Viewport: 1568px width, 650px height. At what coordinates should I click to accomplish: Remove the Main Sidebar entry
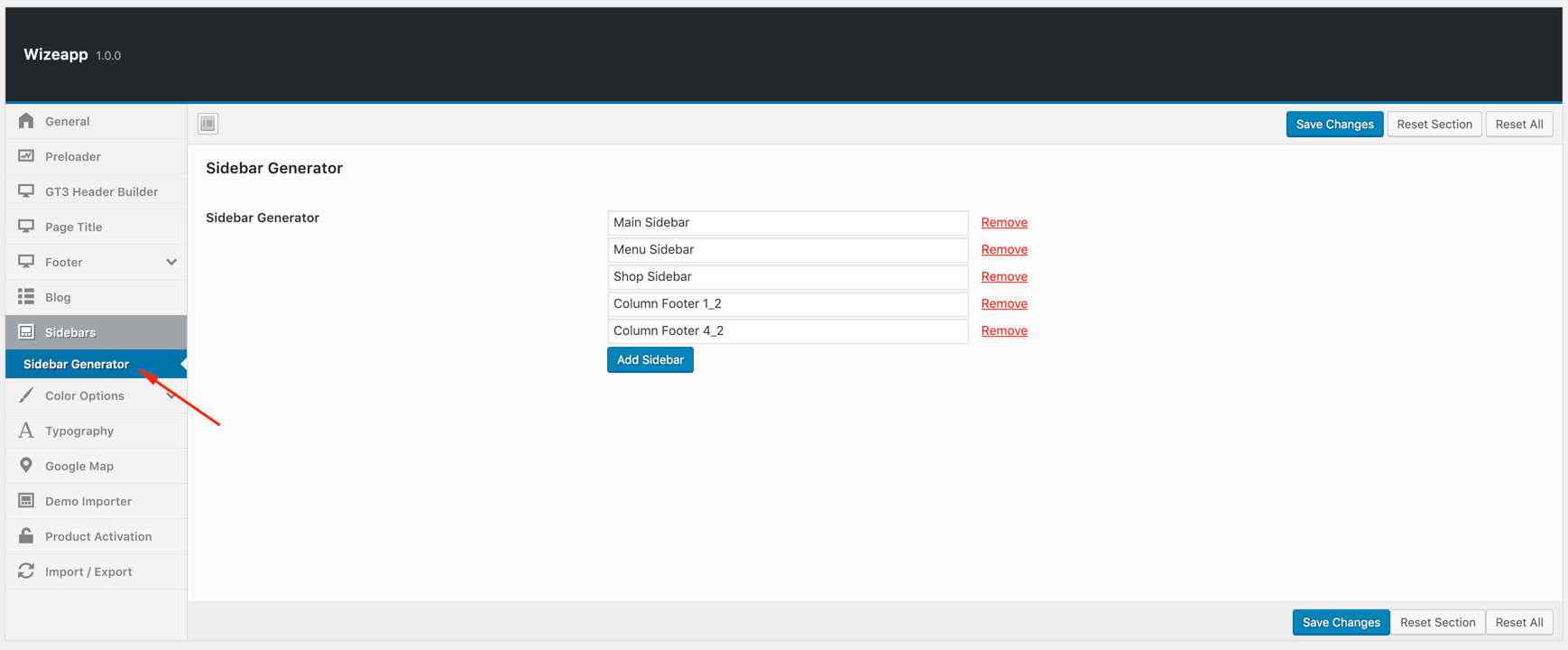(x=1004, y=222)
